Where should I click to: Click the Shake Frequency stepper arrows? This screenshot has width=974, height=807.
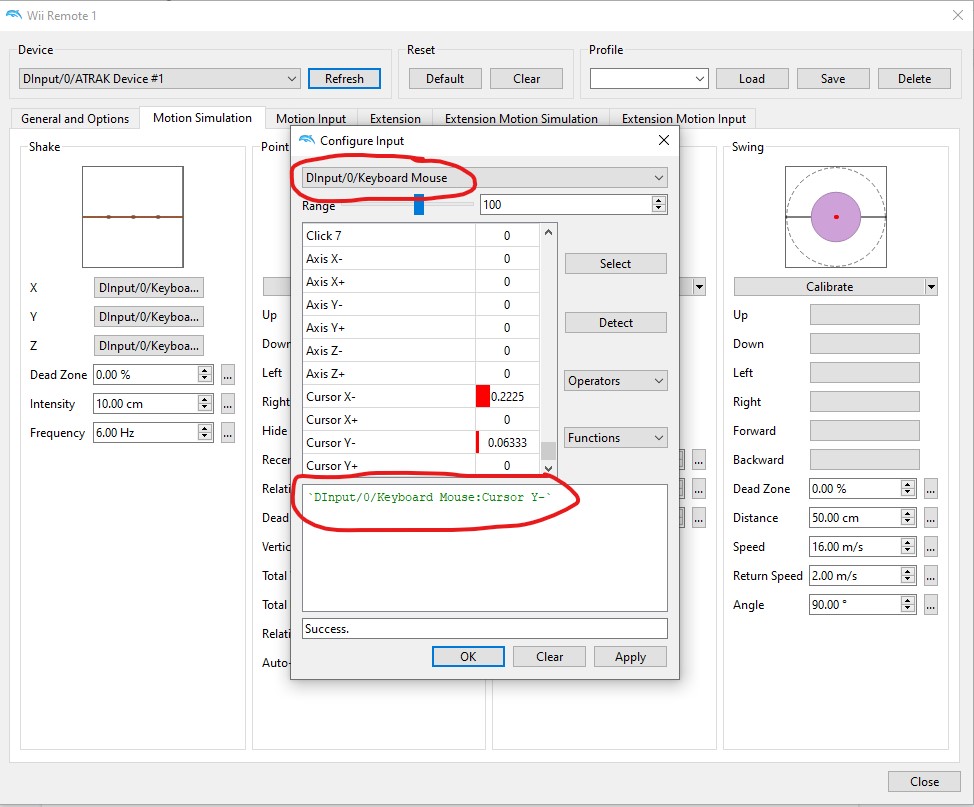pyautogui.click(x=205, y=432)
